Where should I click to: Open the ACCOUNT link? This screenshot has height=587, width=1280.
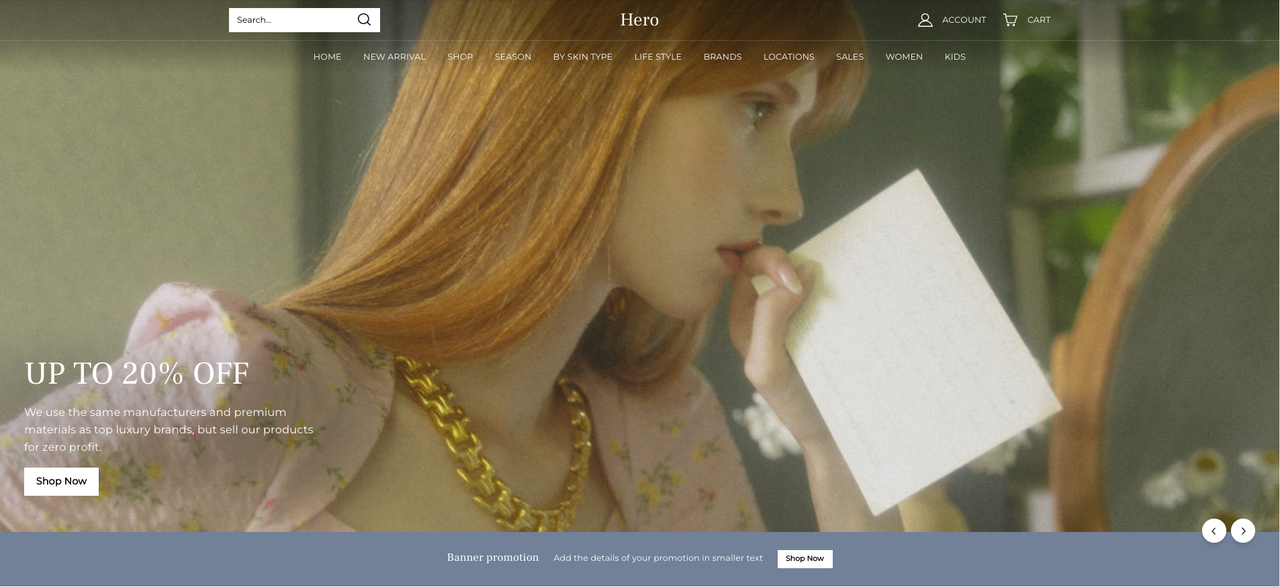(x=964, y=20)
